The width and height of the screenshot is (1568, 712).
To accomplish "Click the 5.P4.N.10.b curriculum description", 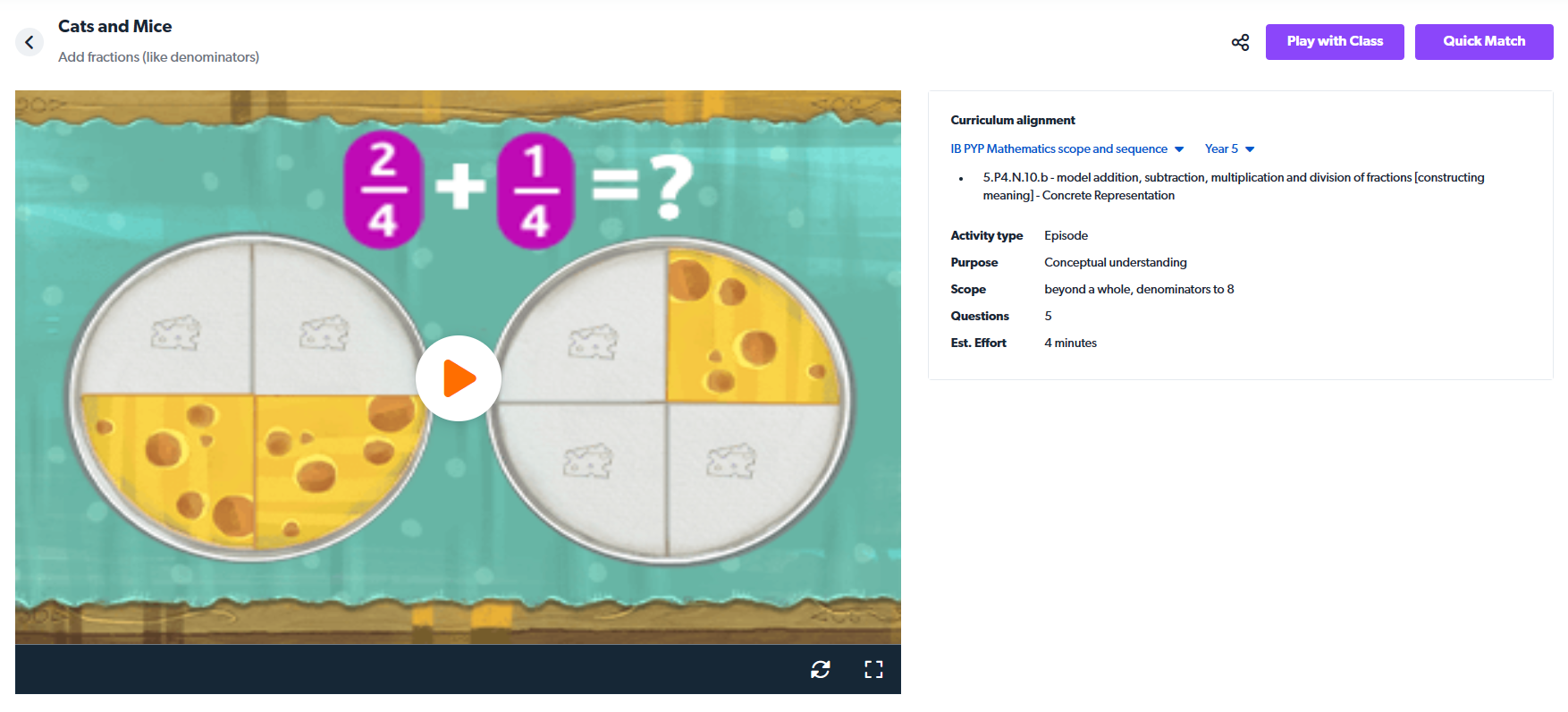I will point(1234,186).
